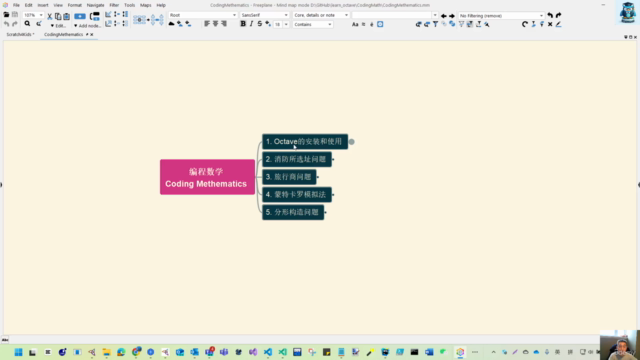Toggle approximate matching option
Screen dimensions: 640x360
[363, 24]
